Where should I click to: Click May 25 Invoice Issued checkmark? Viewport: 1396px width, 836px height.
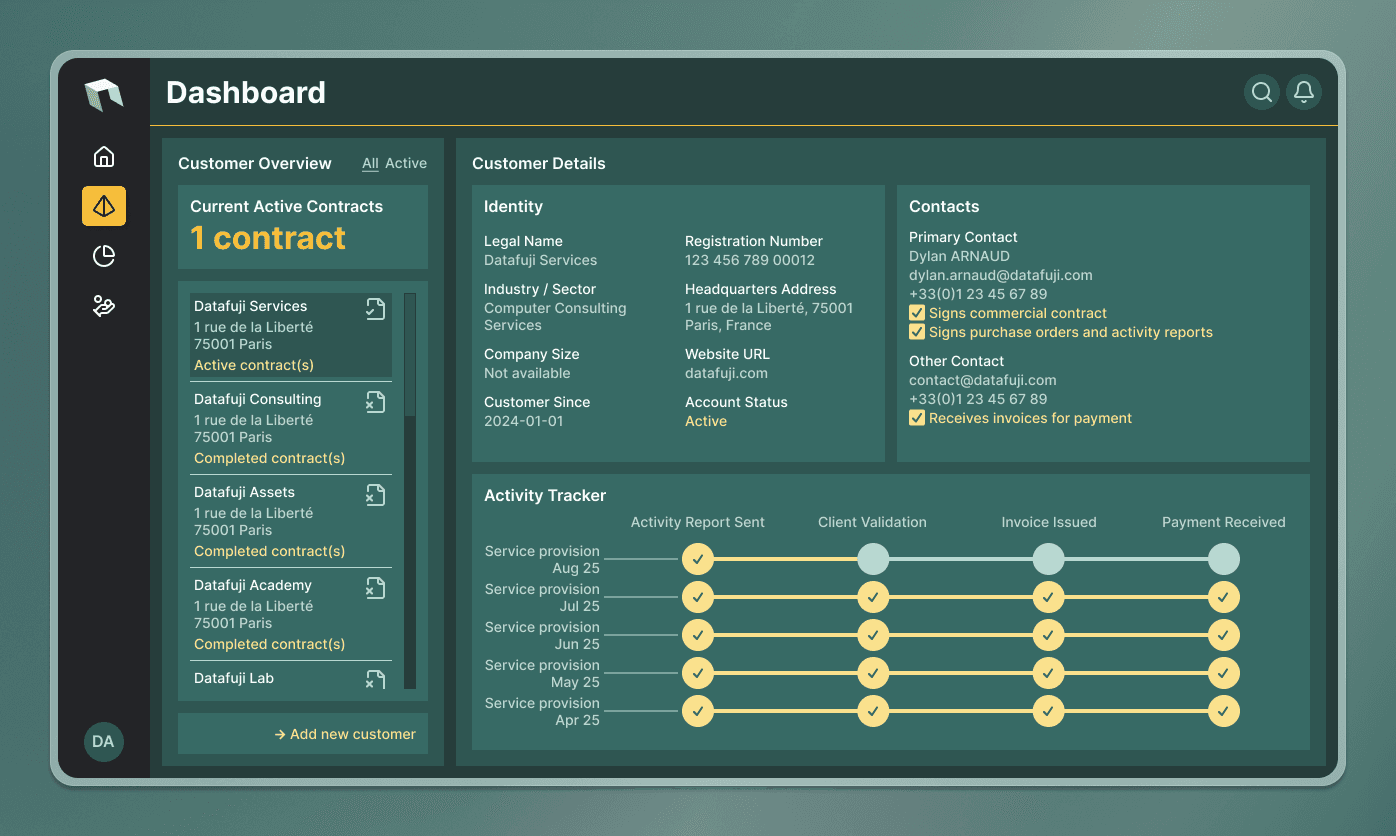coord(1048,673)
